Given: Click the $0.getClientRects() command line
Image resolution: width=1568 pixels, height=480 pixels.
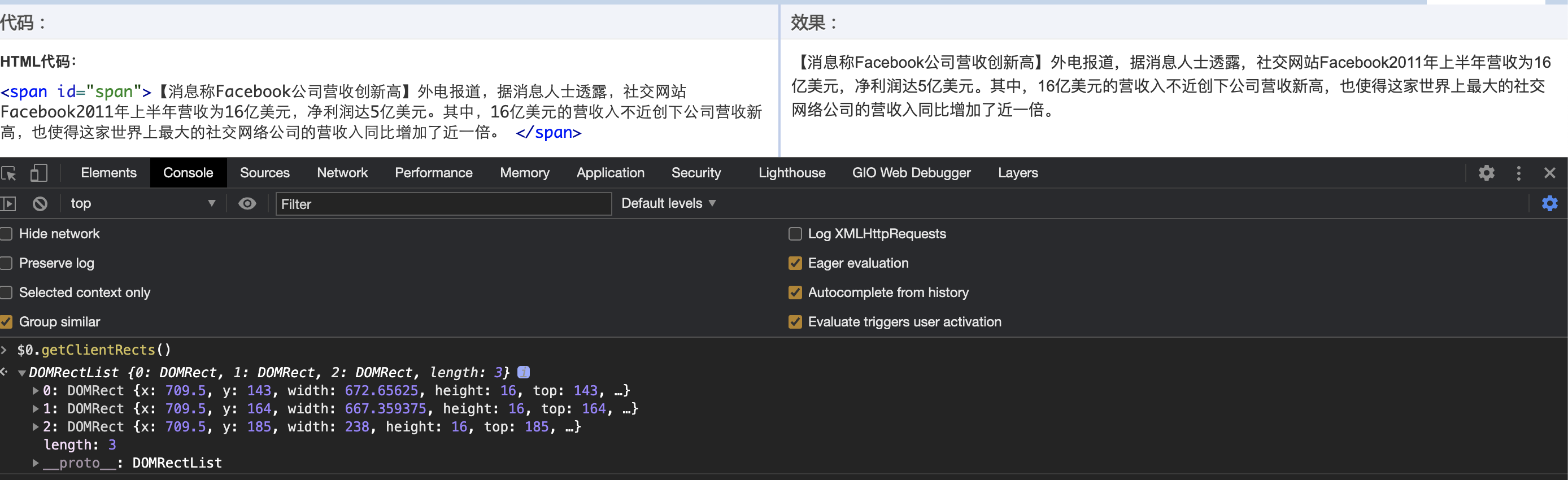Looking at the screenshot, I should point(94,350).
